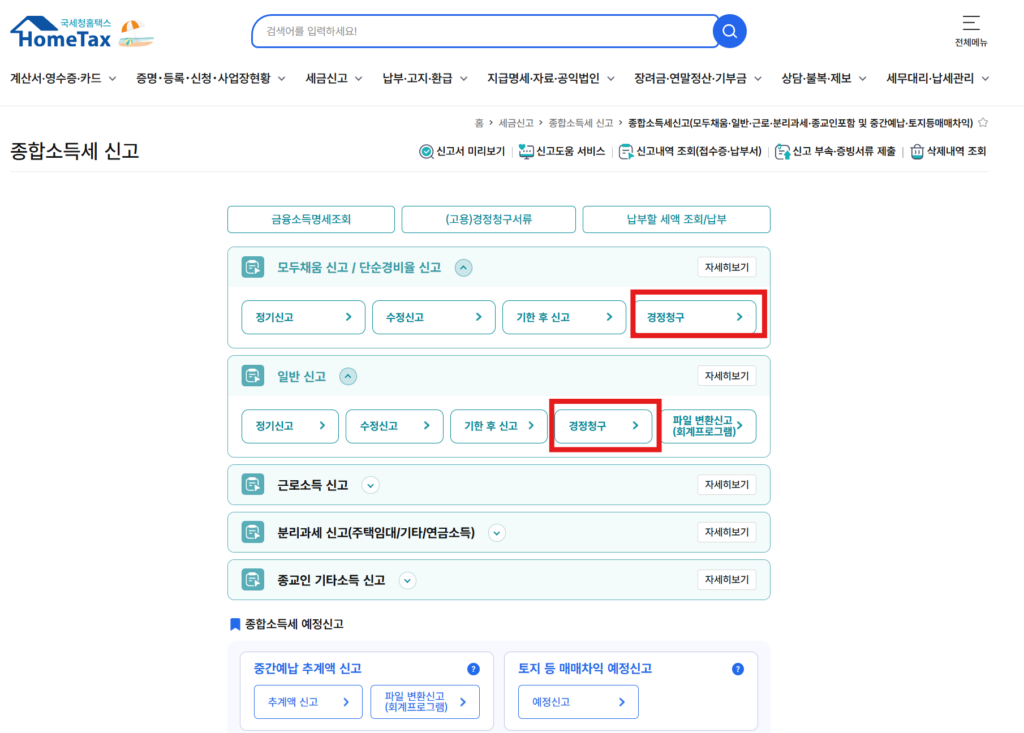This screenshot has width=1024, height=733.
Task: Open 지급명세·자료·공익법인 menu
Action: click(x=551, y=78)
